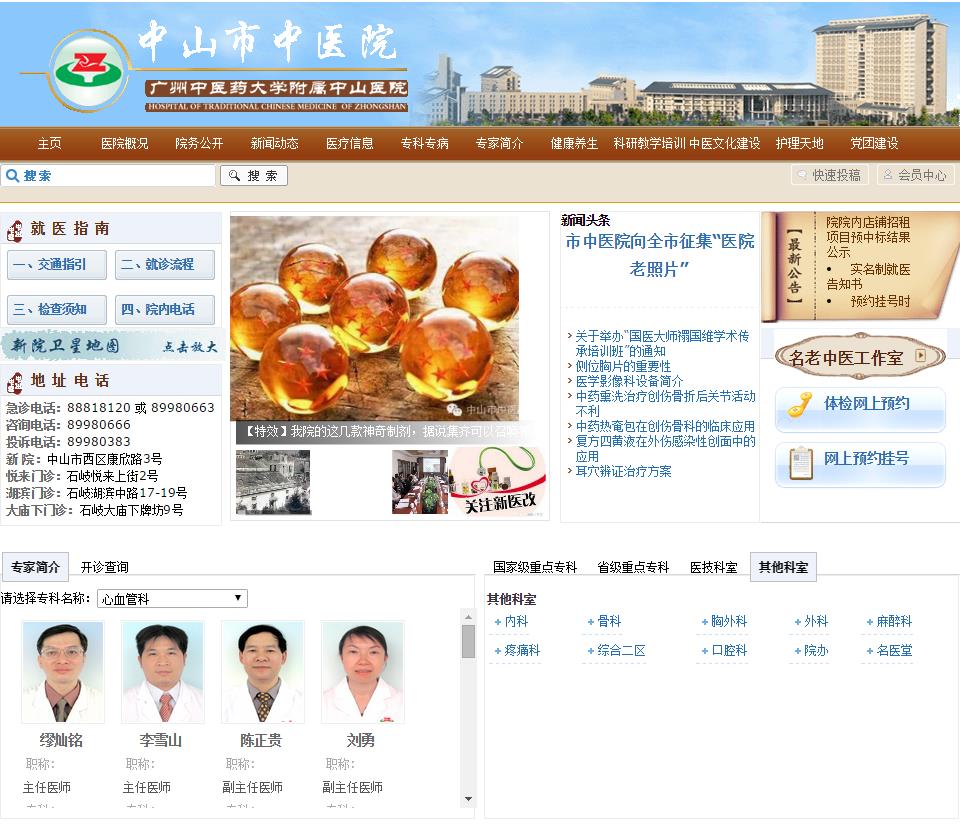Image resolution: width=960 pixels, height=829 pixels.
Task: Click the amber crystal balls slideshow image
Action: click(375, 318)
